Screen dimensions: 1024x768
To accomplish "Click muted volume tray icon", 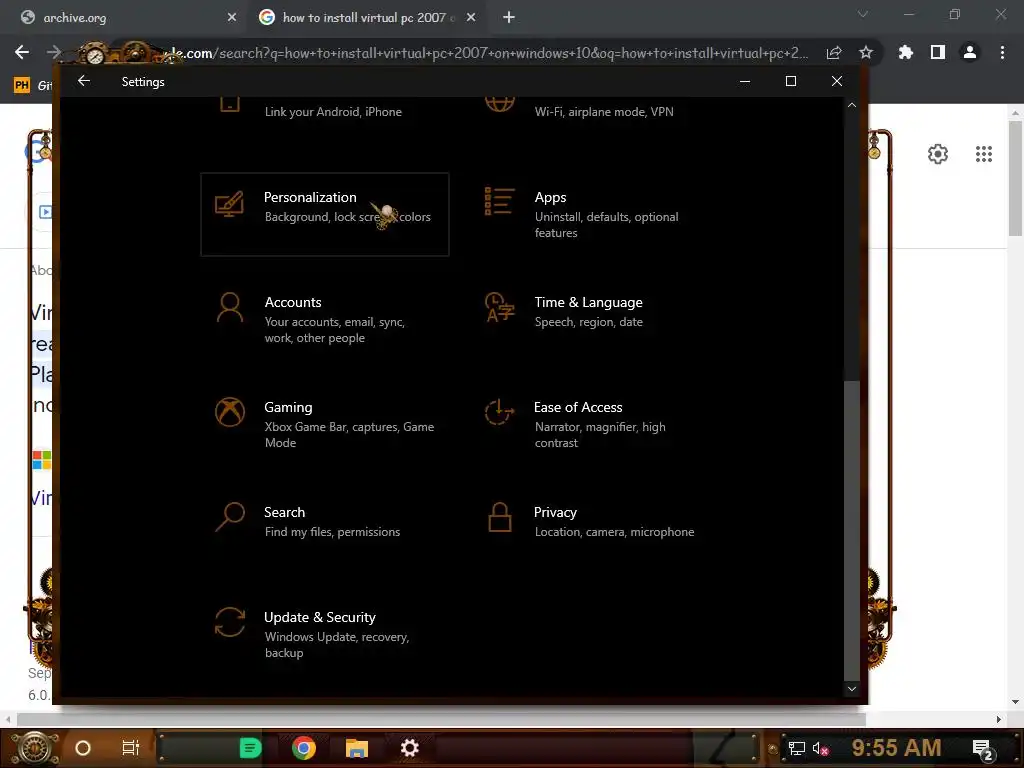I will point(820,748).
